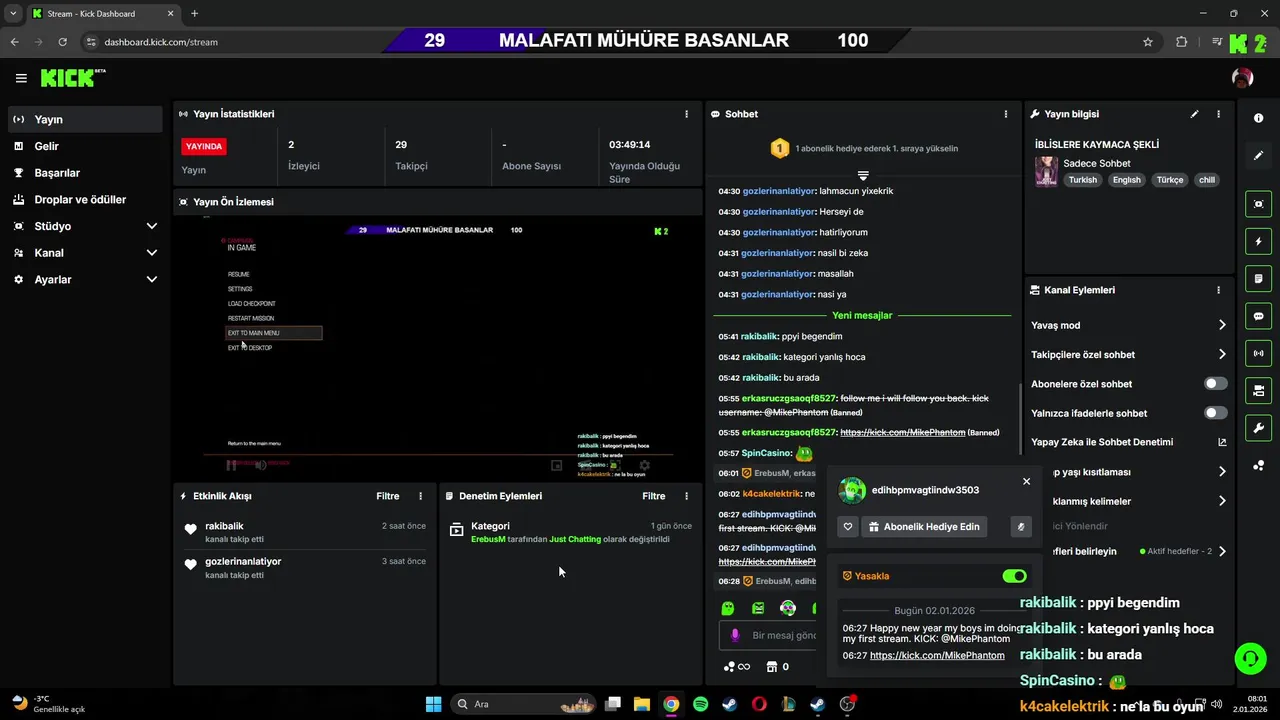Toggle activity feed lightning icon in rail
Viewport: 1280px width, 720px height.
1258,241
